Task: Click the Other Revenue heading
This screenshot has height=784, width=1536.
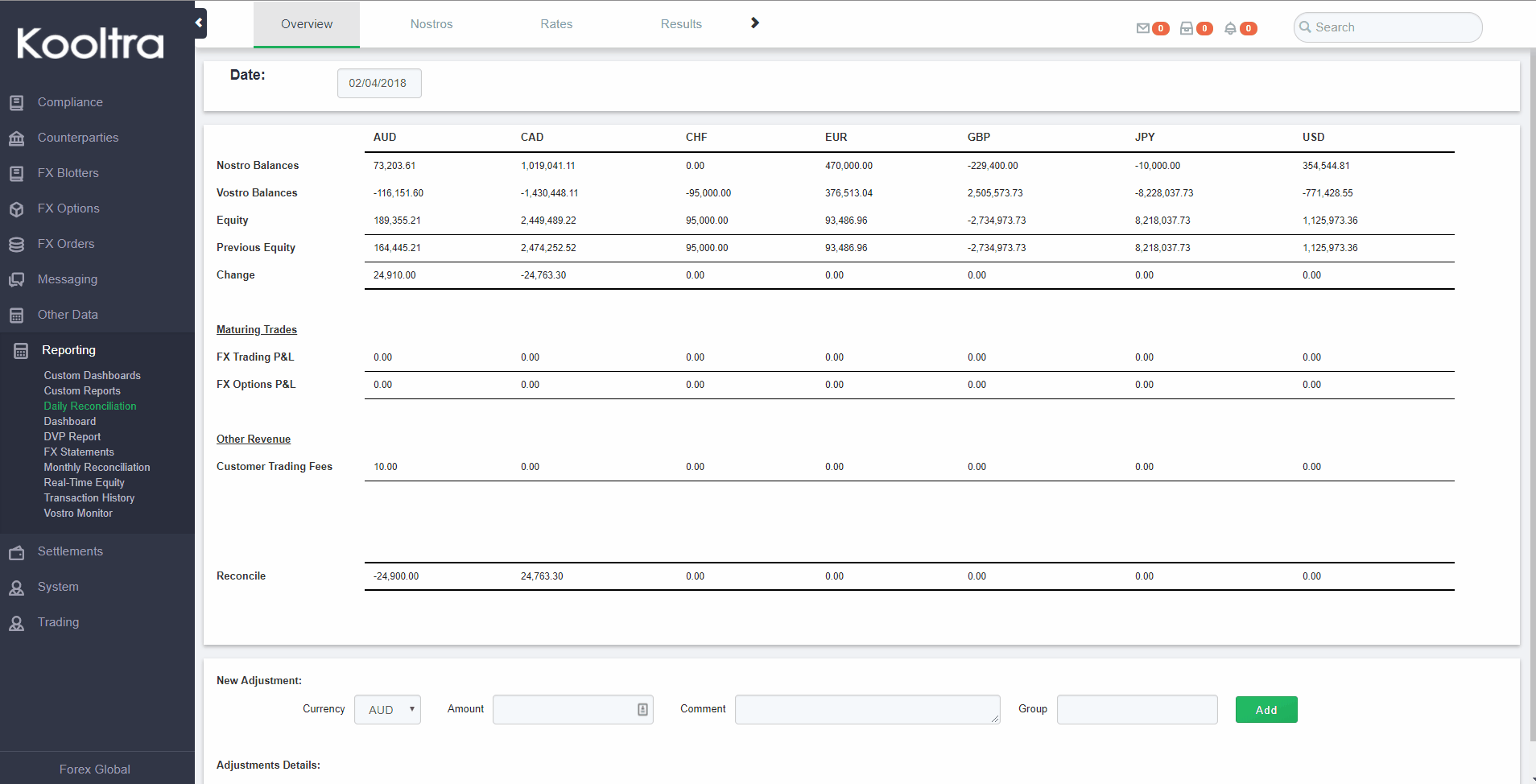Action: click(x=254, y=439)
